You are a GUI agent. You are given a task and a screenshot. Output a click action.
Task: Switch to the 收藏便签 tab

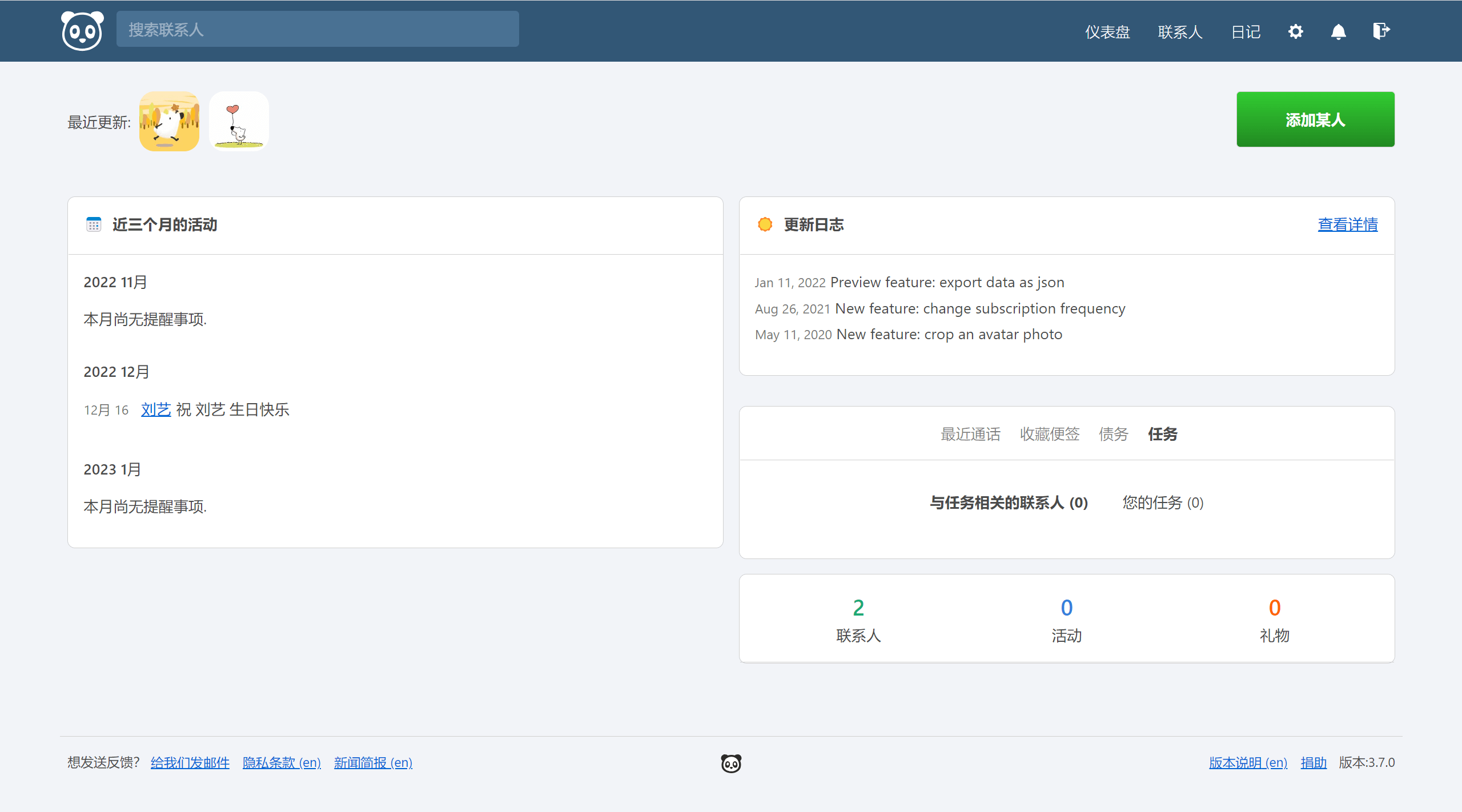pyautogui.click(x=1049, y=434)
